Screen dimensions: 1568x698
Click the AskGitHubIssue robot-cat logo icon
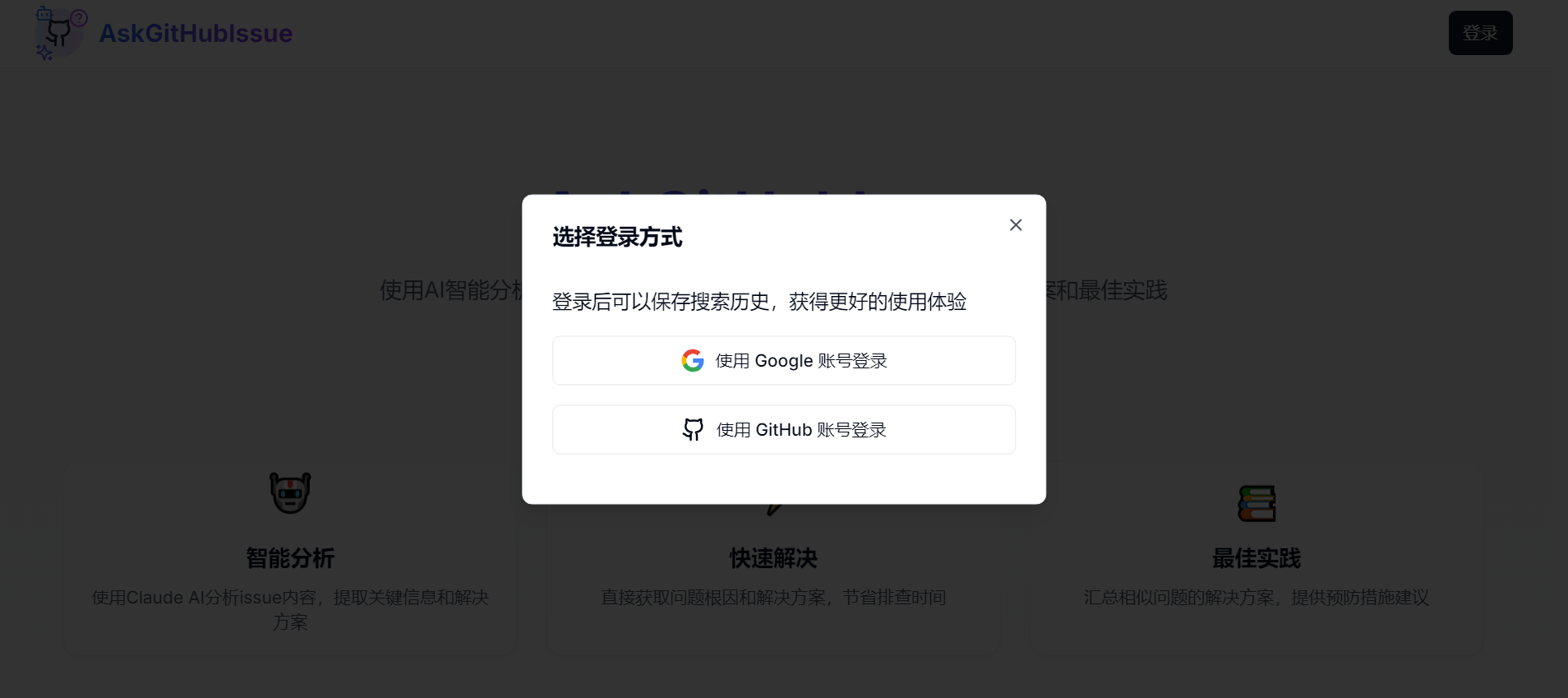[61, 34]
